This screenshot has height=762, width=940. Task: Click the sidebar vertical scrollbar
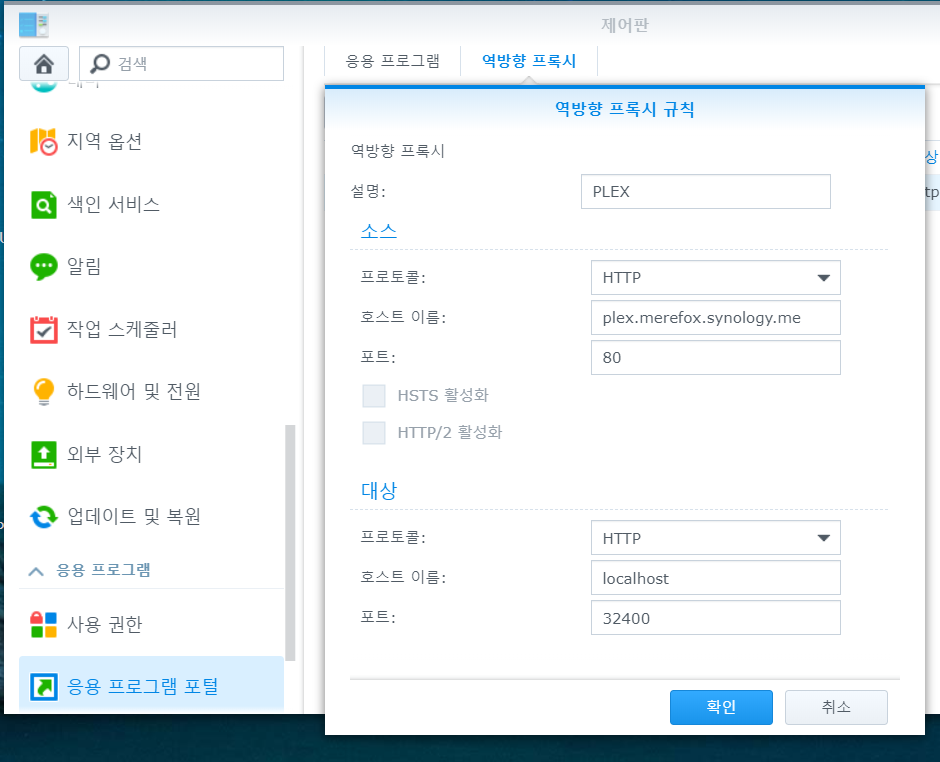290,543
